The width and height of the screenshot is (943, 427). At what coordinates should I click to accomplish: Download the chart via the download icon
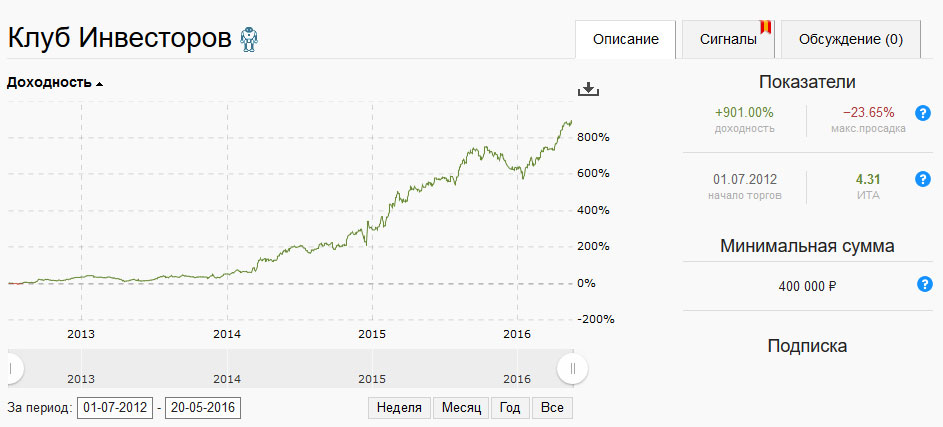[588, 89]
